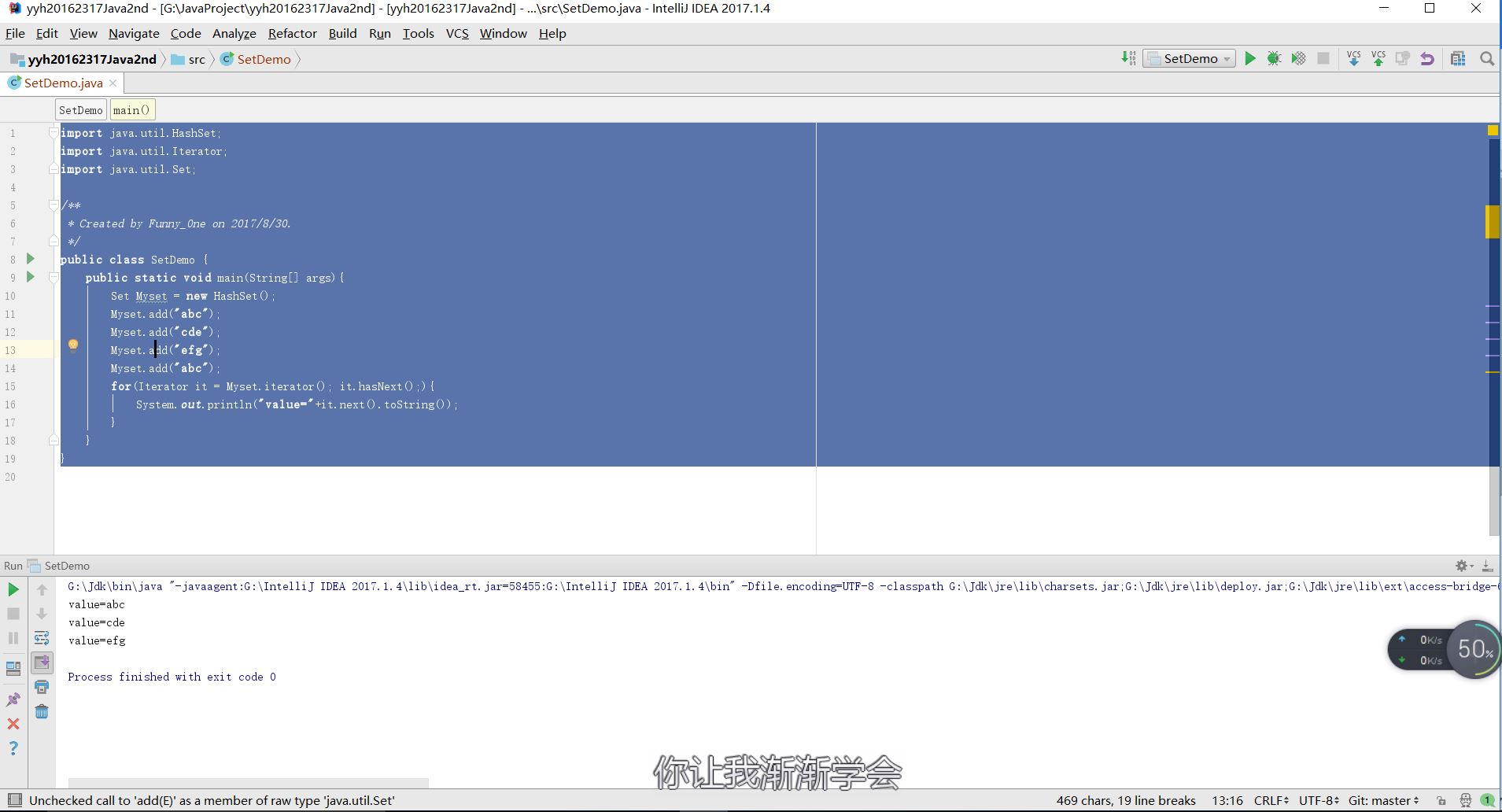
Task: Select the SetDemo.java editor tab
Action: pyautogui.click(x=63, y=83)
